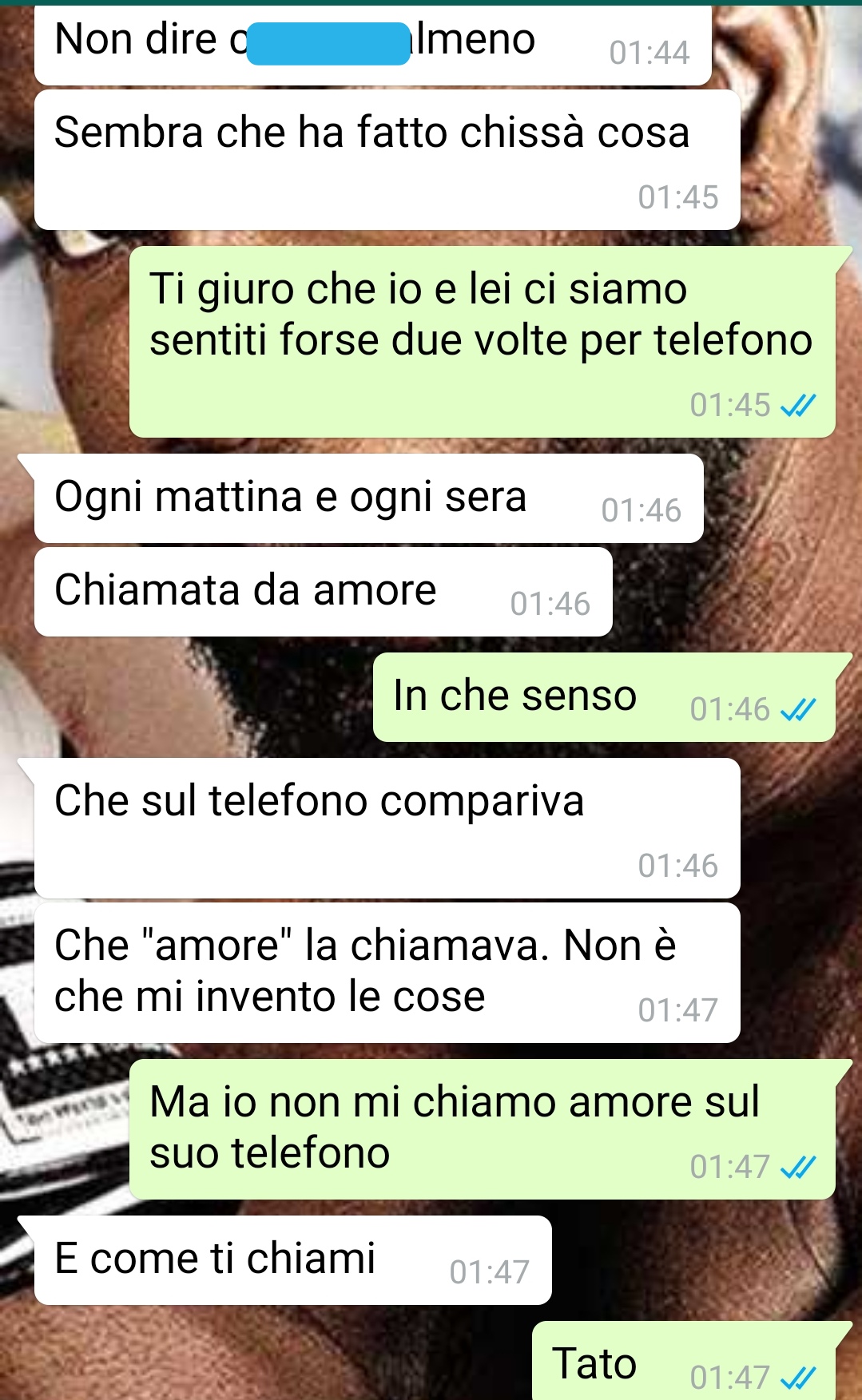Select the 'E come ti chiami' message
The height and width of the screenshot is (1400, 862).
[293, 1260]
